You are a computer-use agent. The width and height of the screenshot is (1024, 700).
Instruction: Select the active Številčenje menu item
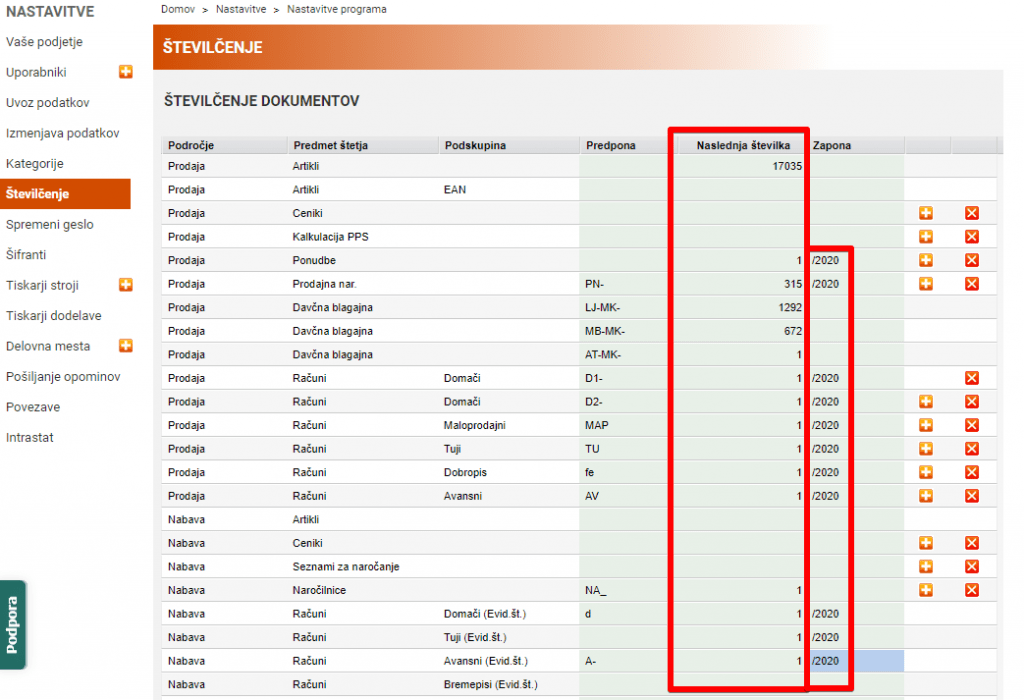(65, 194)
